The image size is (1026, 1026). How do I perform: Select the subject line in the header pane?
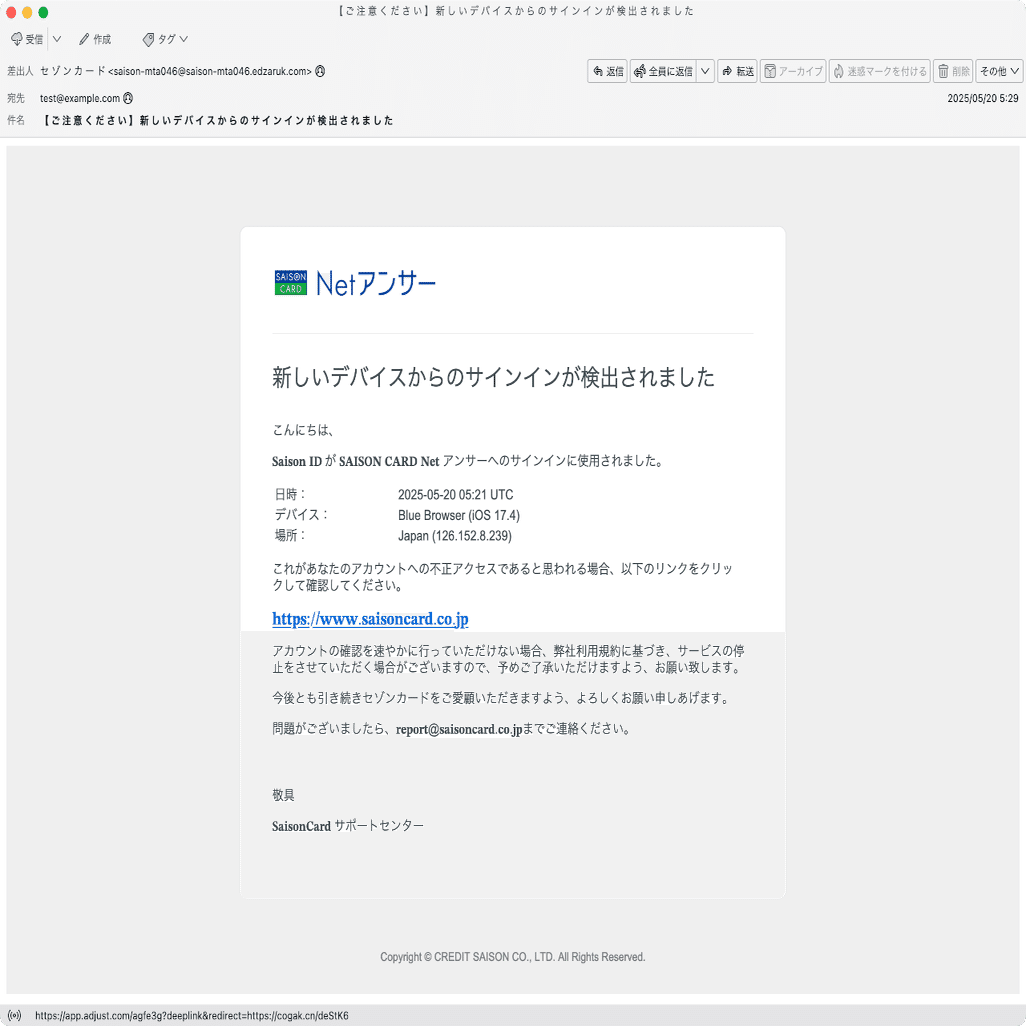[216, 120]
